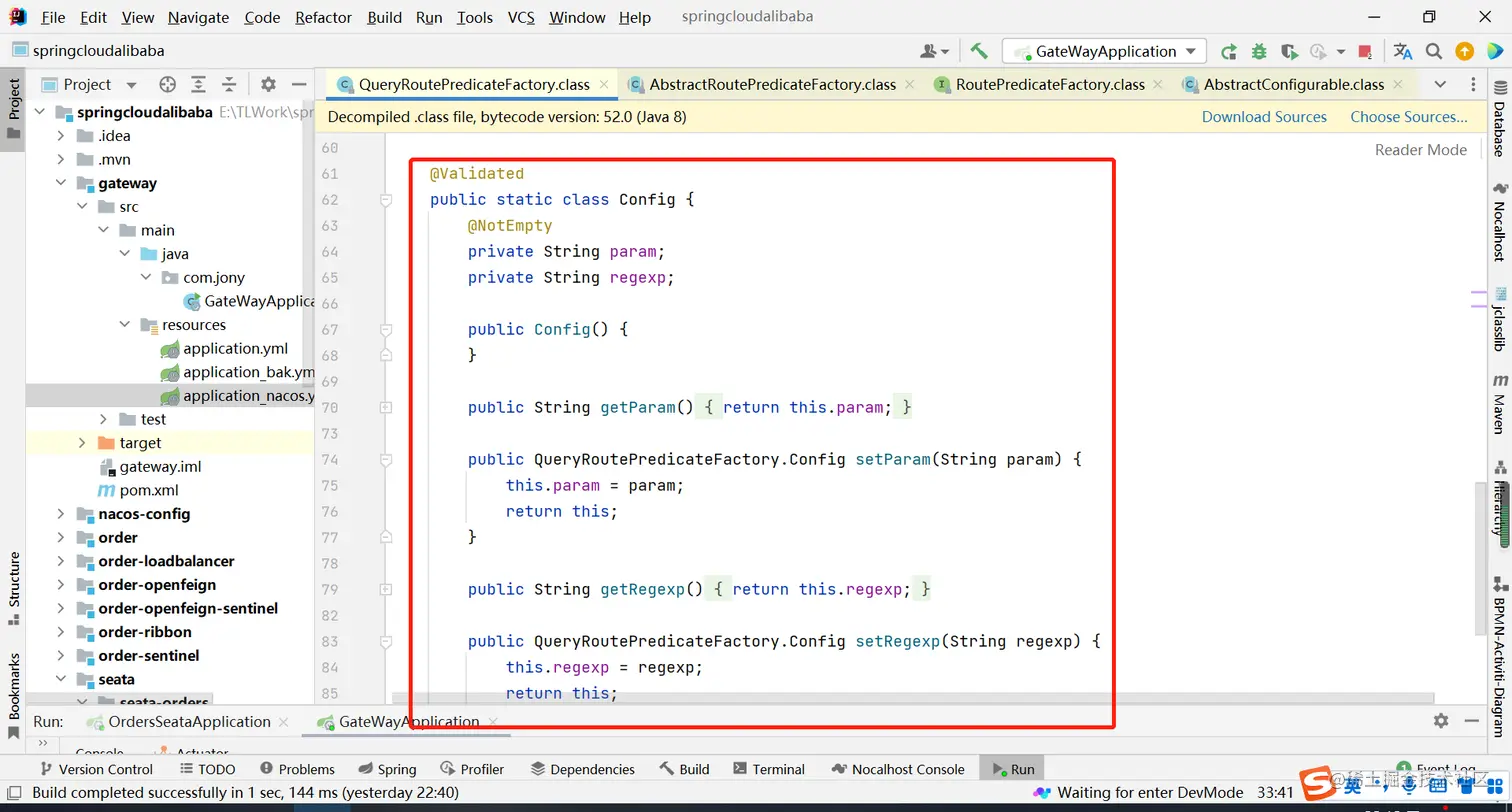The image size is (1512, 812).
Task: Open the Maven side panel
Action: pos(1499,404)
